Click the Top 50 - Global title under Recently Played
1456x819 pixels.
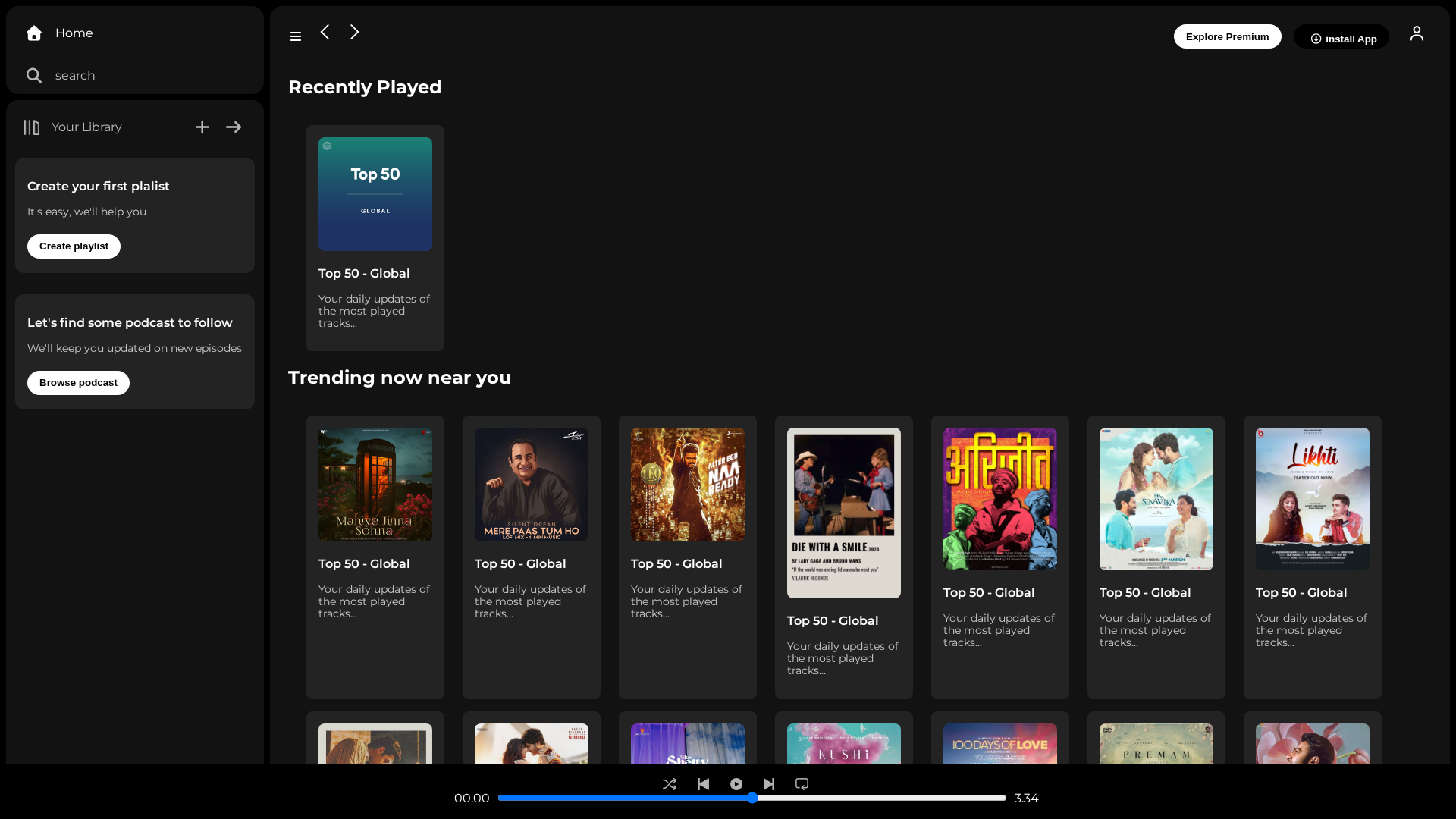(x=364, y=274)
